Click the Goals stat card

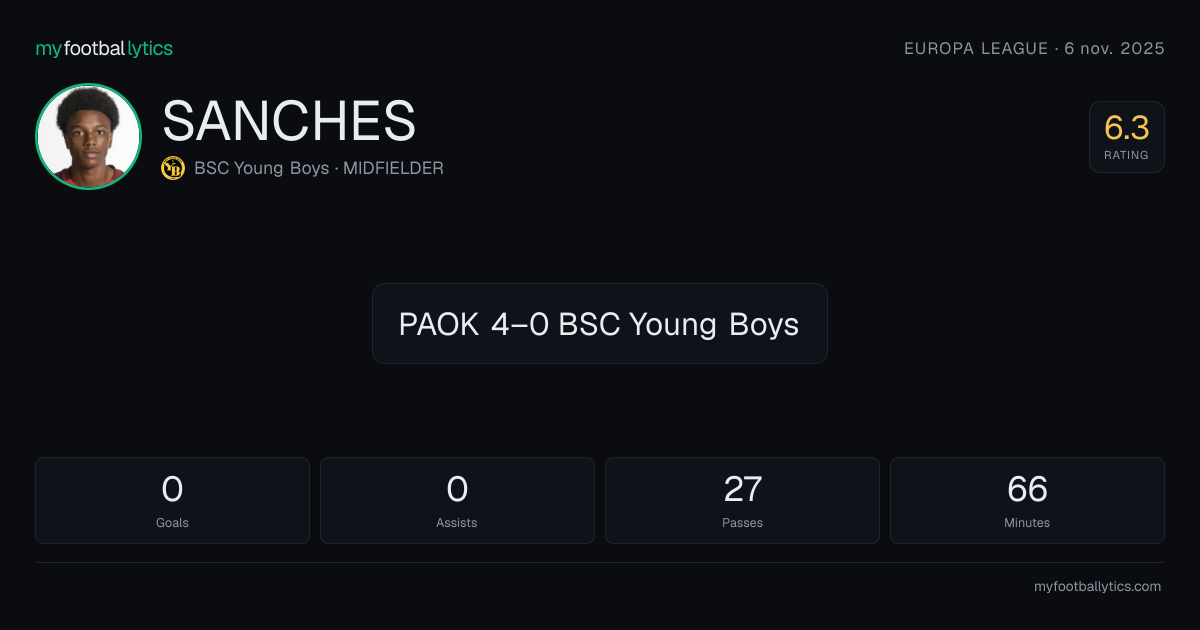click(172, 500)
